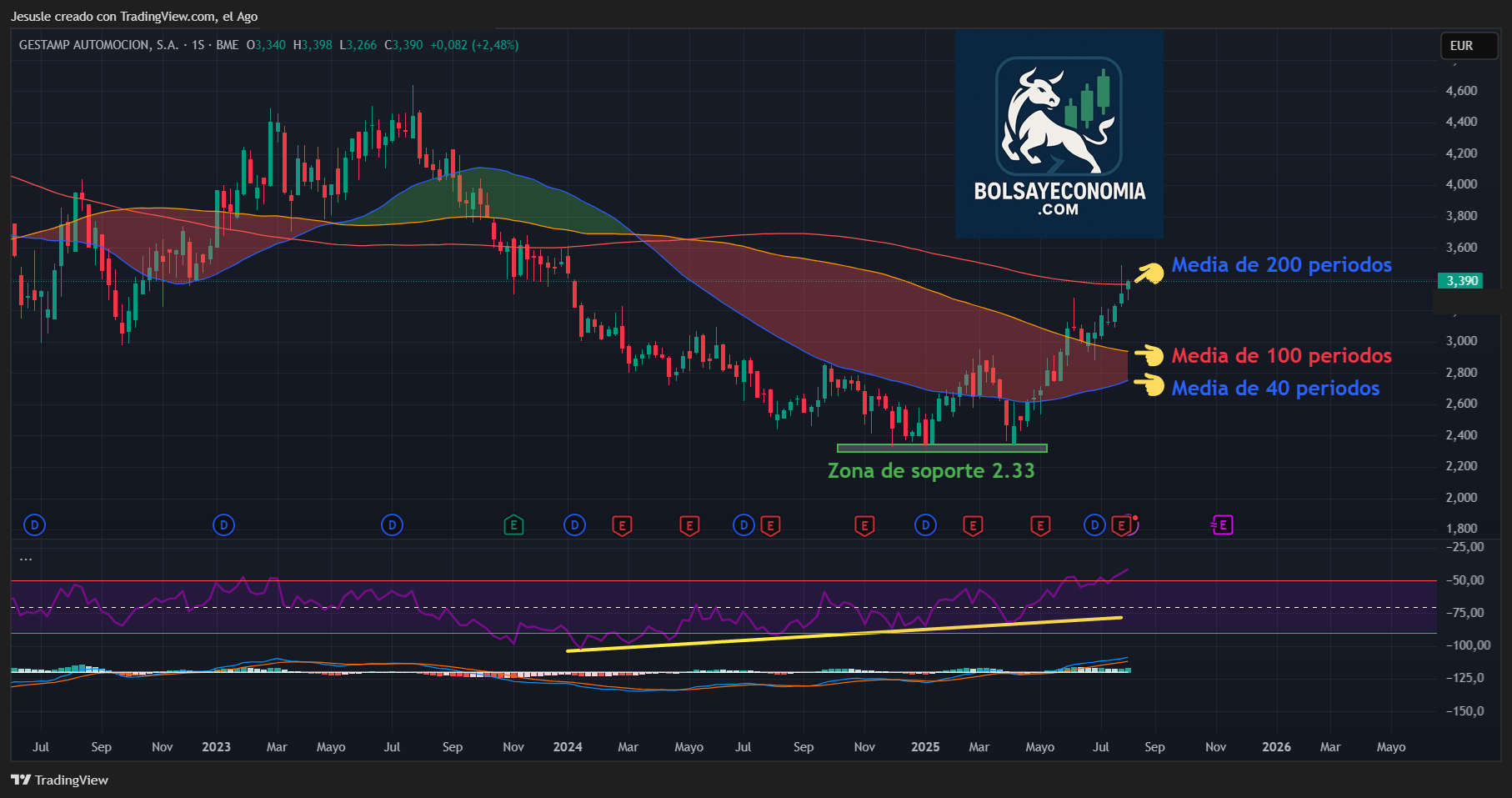The image size is (1512, 798).
Task: Click the dividend D marker below July 2022
Action: tap(34, 525)
